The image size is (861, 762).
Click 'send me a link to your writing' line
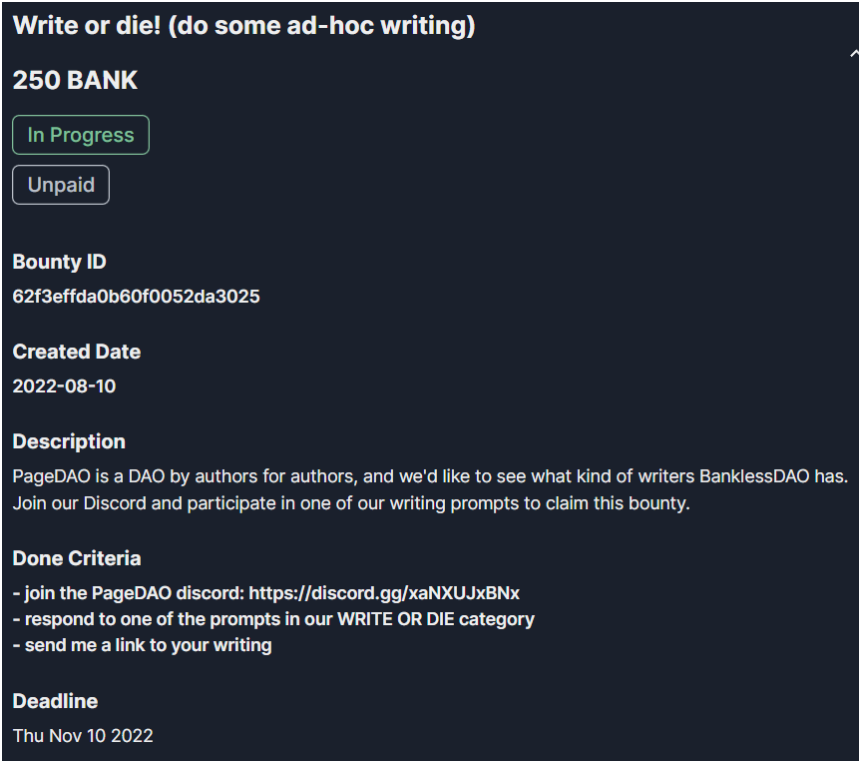142,645
